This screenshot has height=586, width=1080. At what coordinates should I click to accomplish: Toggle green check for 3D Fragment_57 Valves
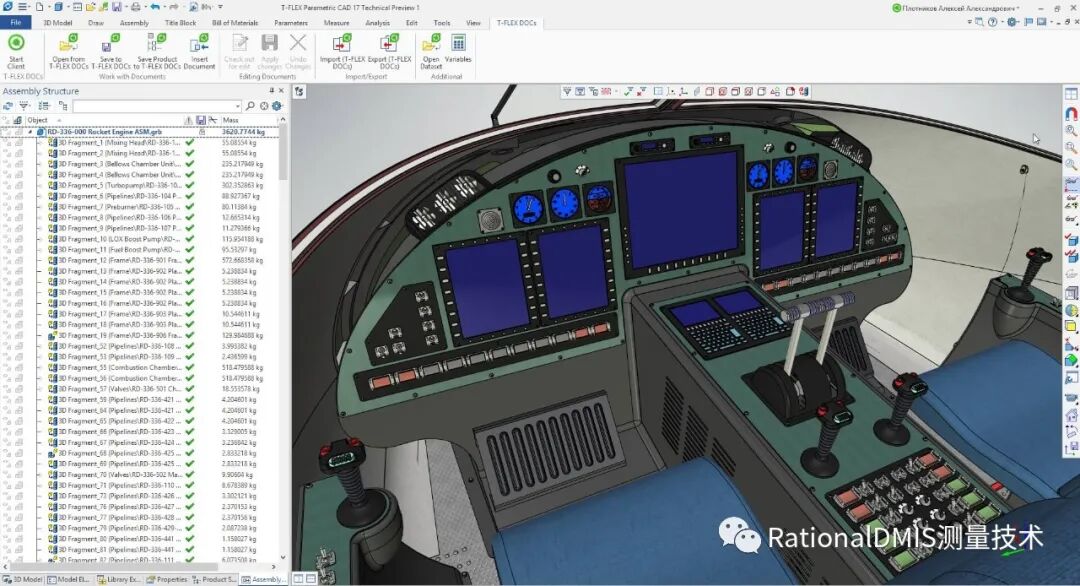click(189, 389)
